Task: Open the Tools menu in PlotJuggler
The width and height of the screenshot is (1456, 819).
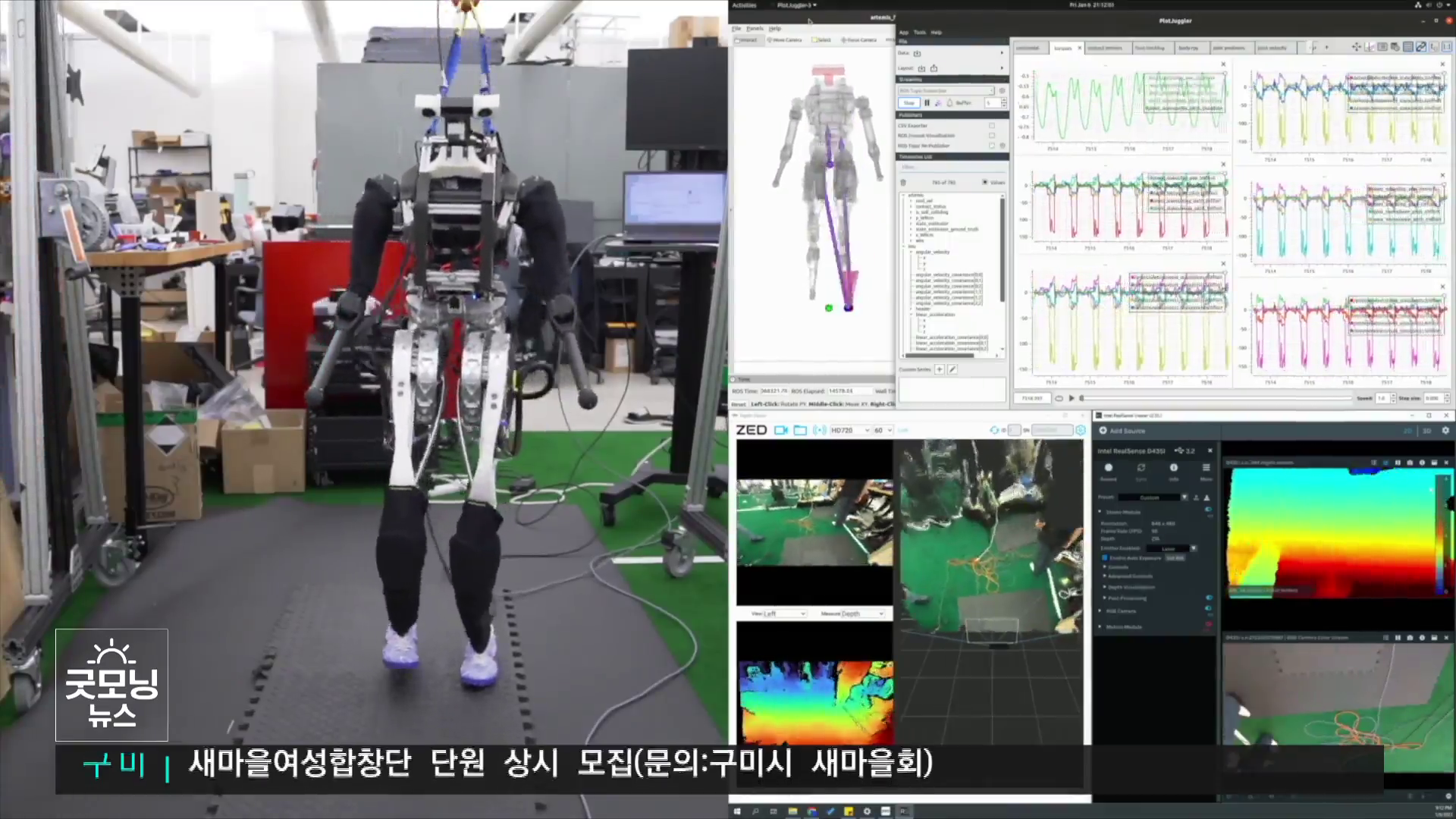Action: click(920, 33)
